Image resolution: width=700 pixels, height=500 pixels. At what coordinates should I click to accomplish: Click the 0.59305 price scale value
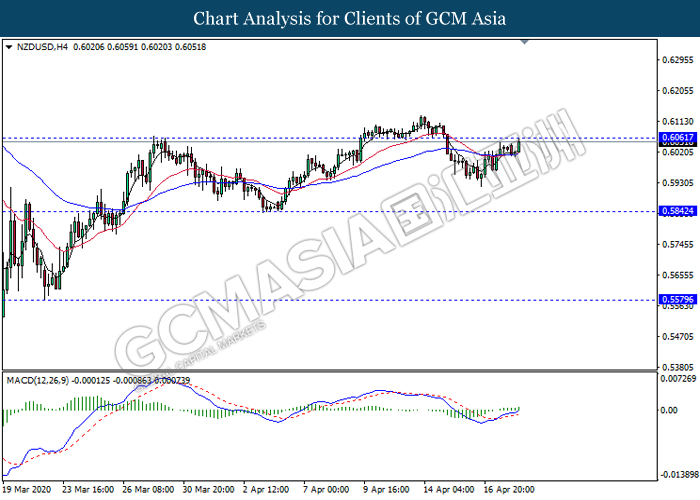pos(678,183)
